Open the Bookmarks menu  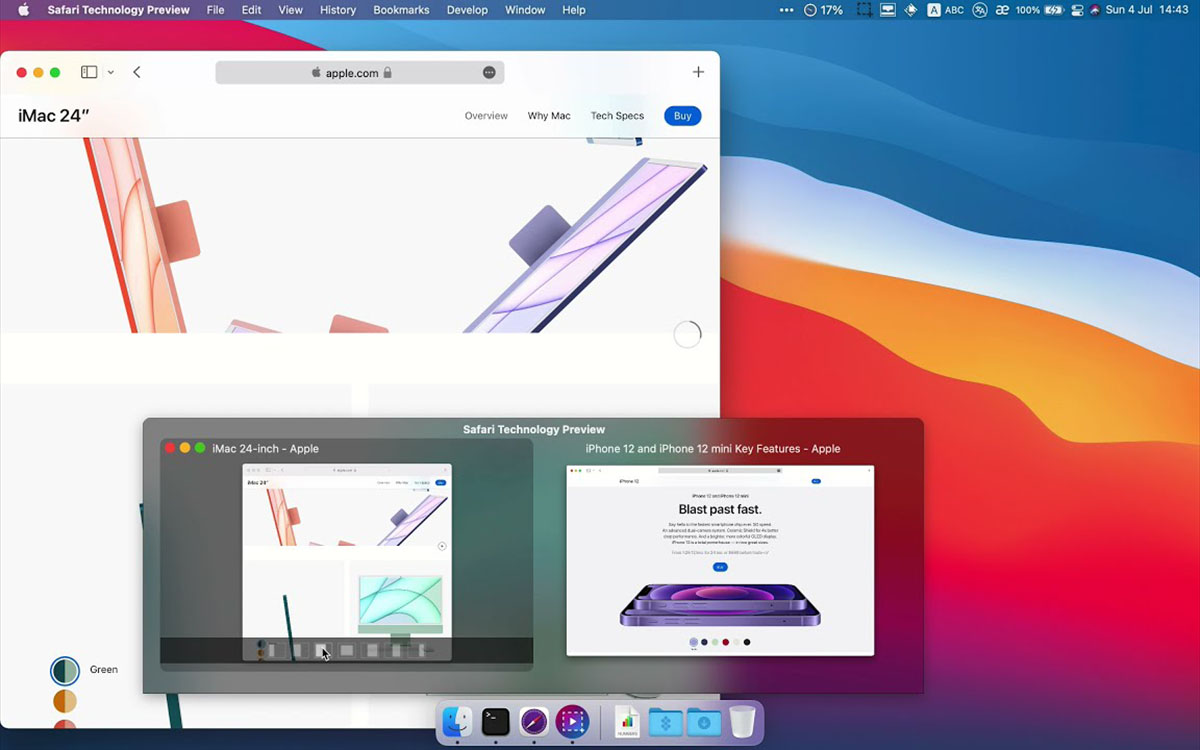(x=401, y=10)
